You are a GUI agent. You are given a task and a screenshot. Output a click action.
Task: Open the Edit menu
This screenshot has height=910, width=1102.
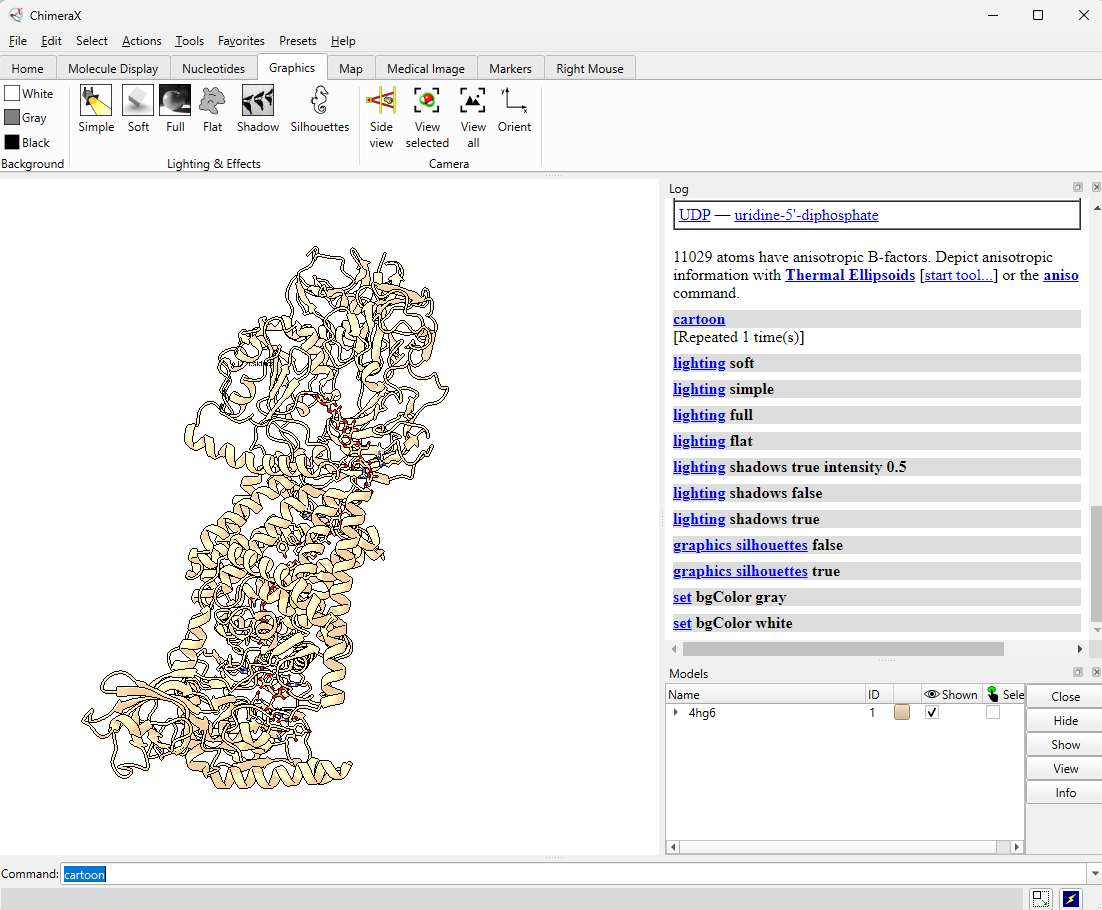point(51,41)
